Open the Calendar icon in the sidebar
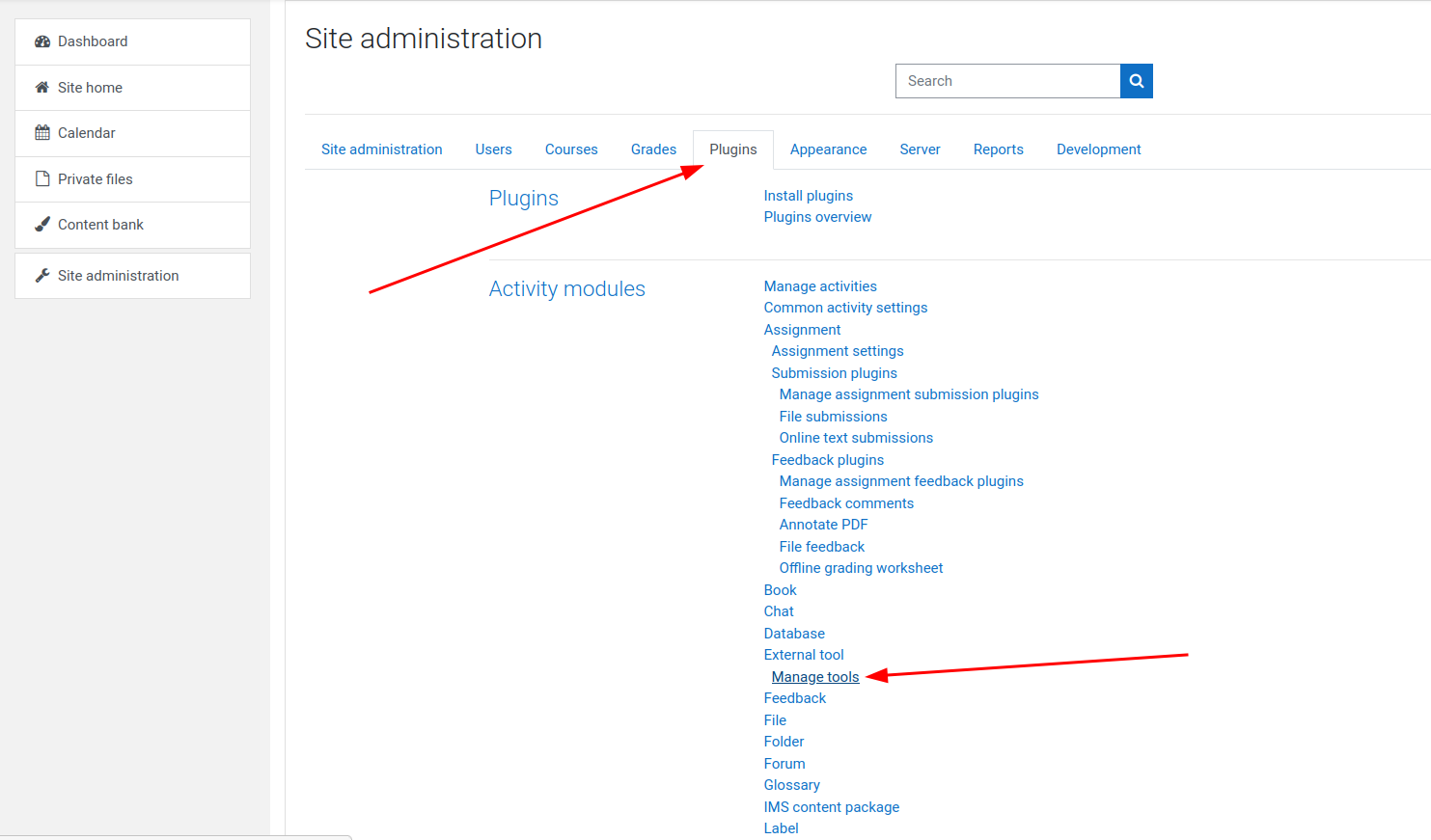 coord(41,132)
